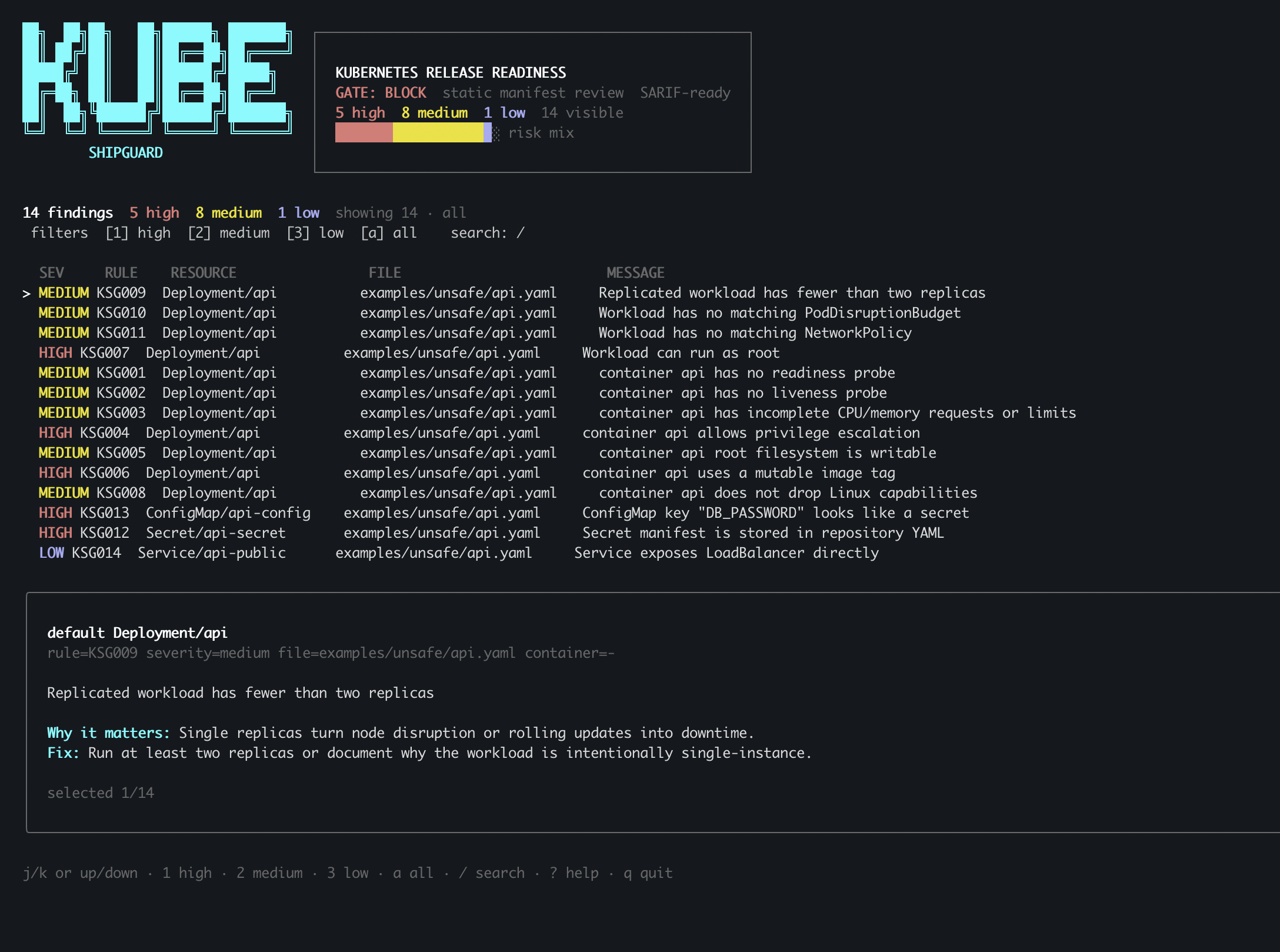Click '8 medium' in the readiness box
The height and width of the screenshot is (952, 1280).
point(435,113)
